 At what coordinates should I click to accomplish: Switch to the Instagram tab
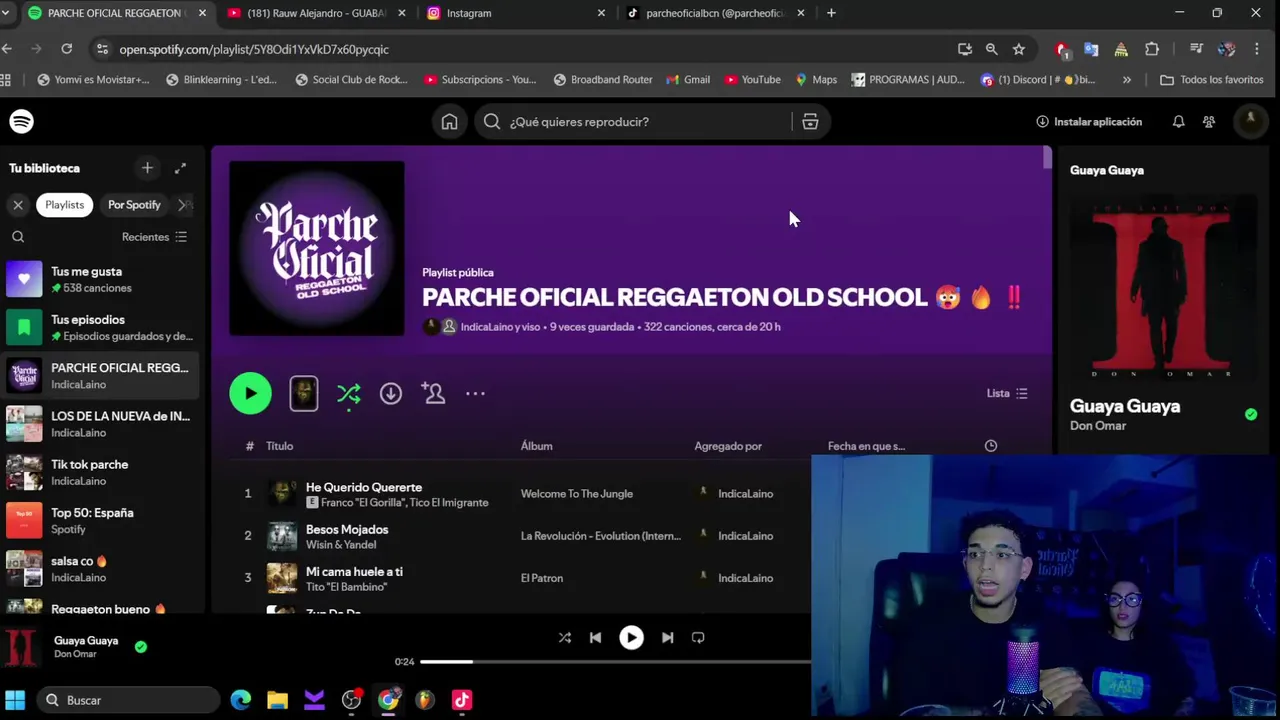click(517, 13)
